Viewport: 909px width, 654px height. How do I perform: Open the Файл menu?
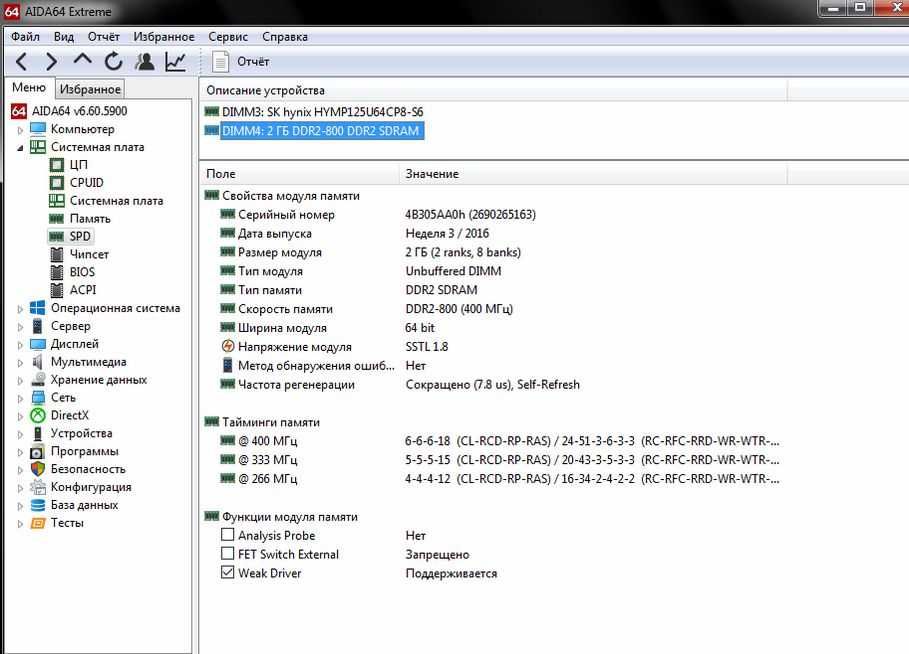(x=26, y=37)
